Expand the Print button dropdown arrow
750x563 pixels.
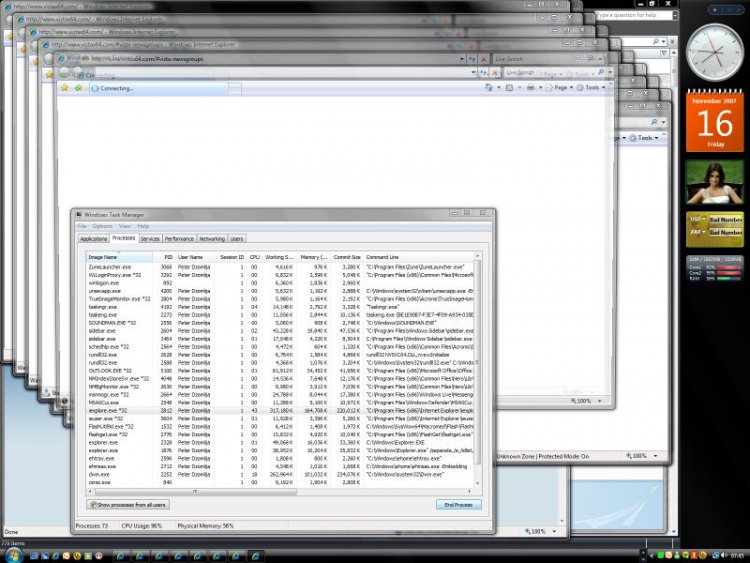tap(540, 88)
